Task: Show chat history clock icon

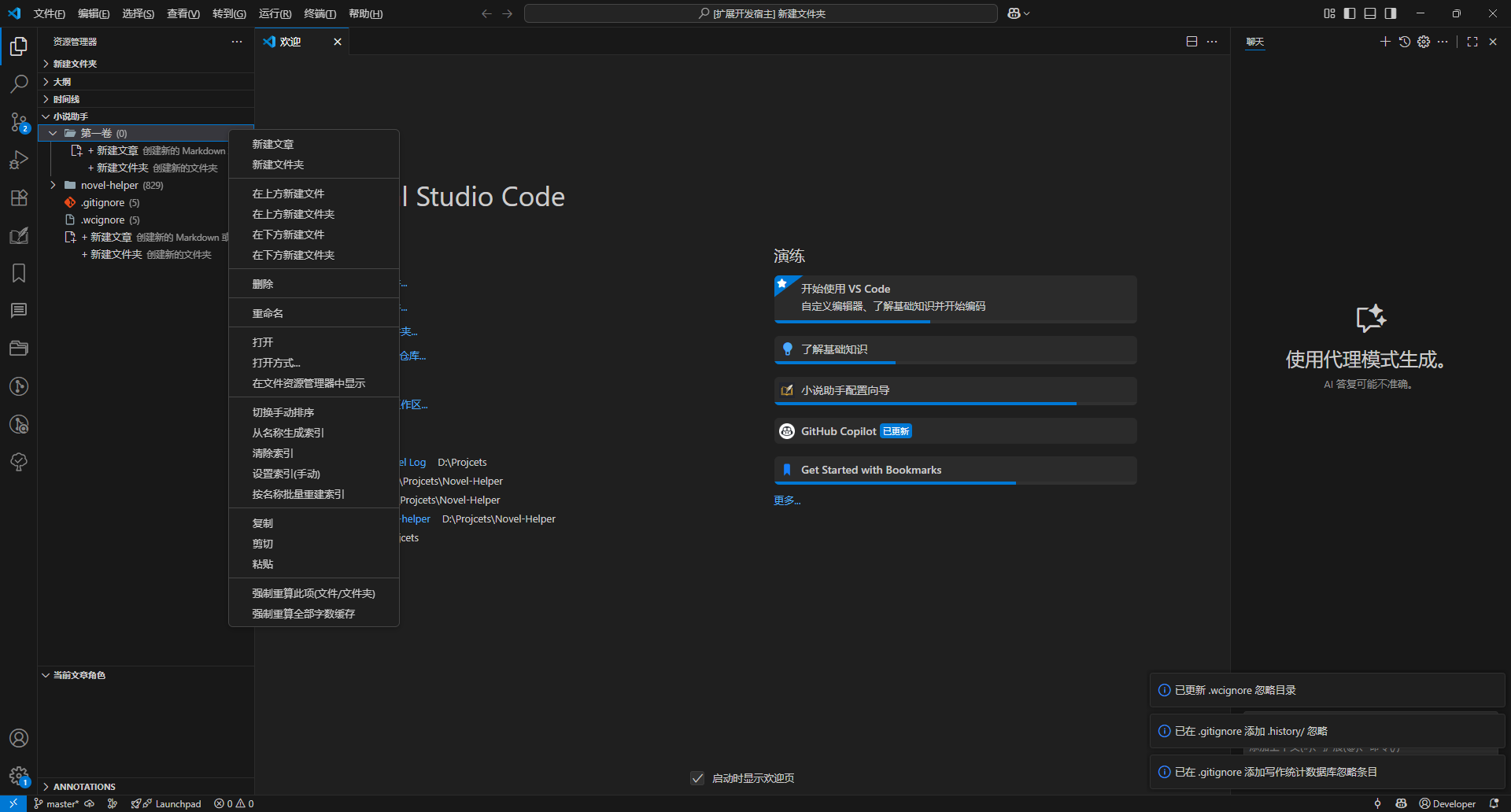Action: point(1405,42)
